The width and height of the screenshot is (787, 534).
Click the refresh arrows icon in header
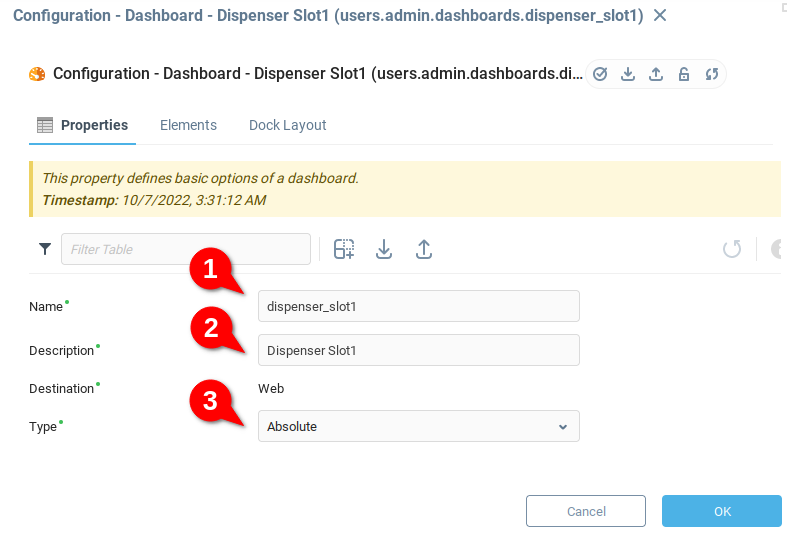click(712, 74)
